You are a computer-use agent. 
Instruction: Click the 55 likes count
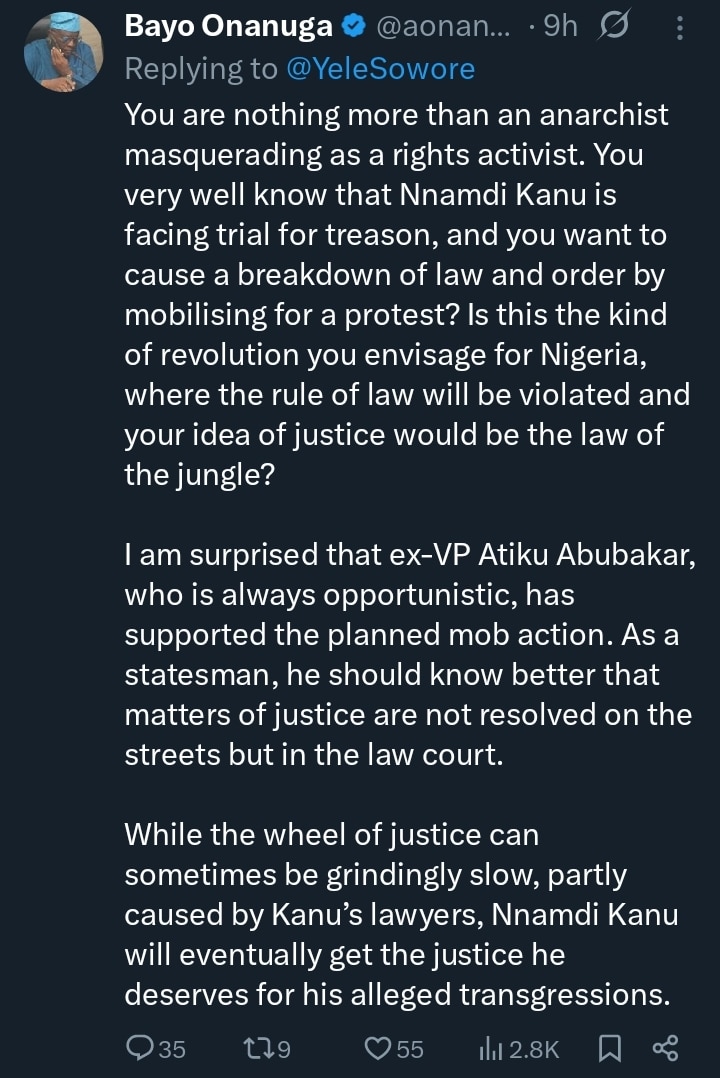coord(409,1049)
